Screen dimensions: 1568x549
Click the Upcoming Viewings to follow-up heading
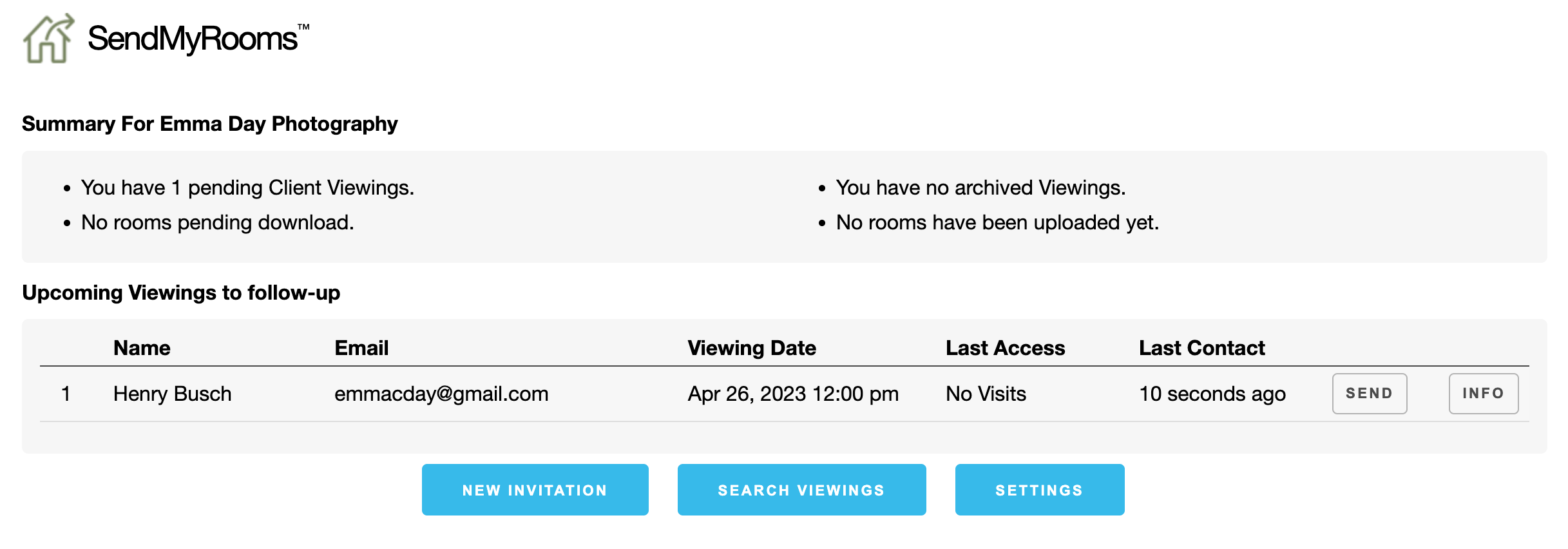[181, 293]
